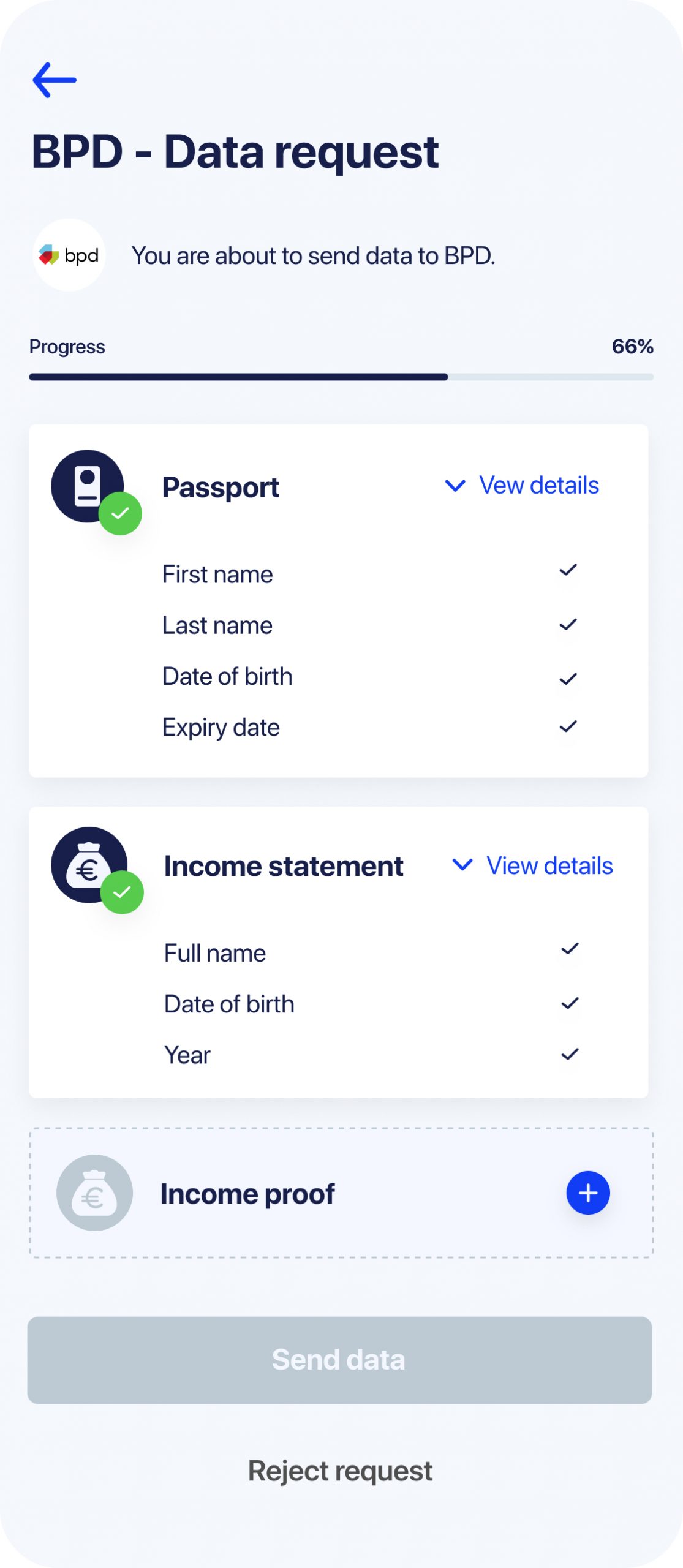Tap green verified badge on Income statement

(x=122, y=892)
